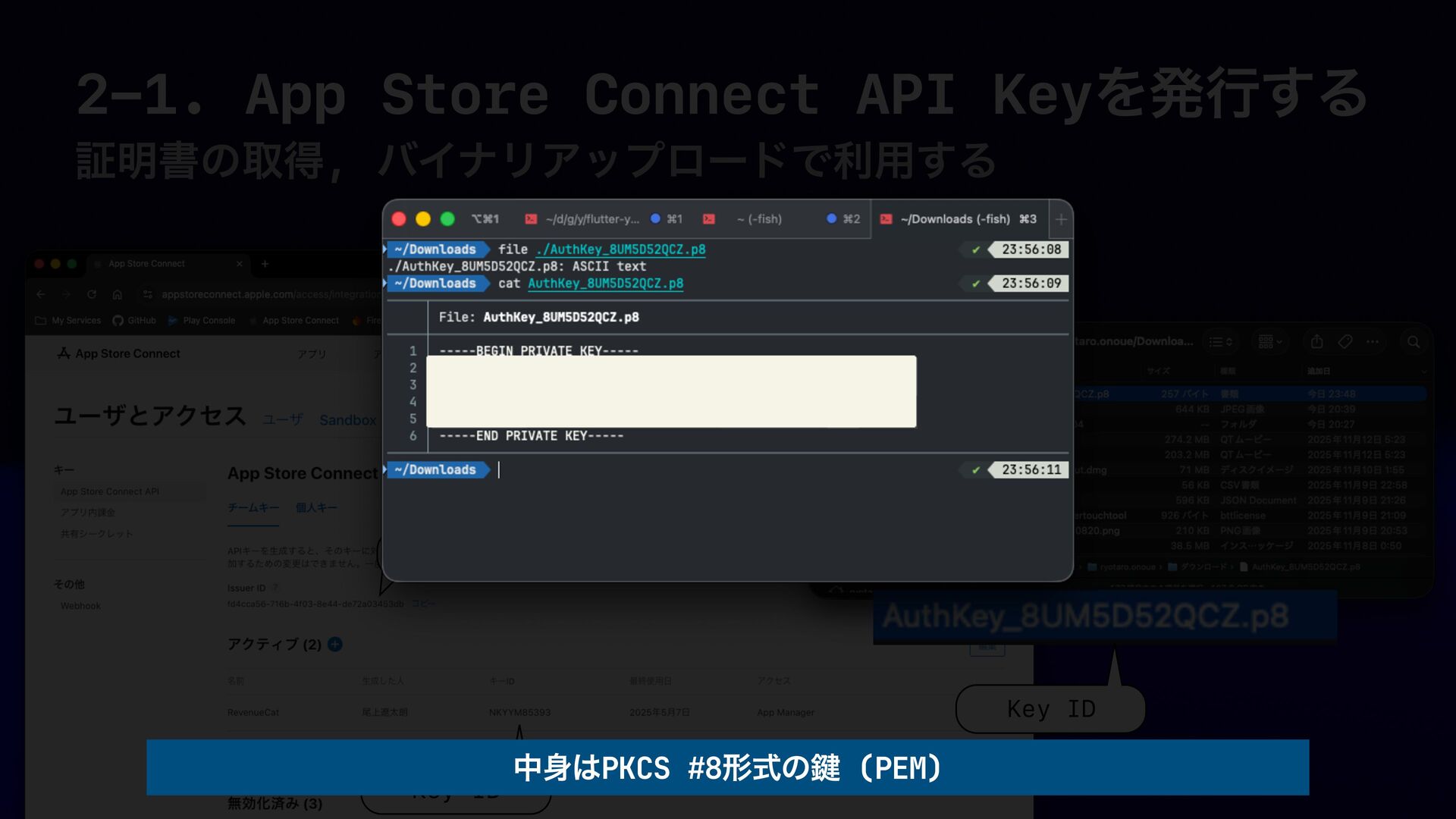Screen dimensions: 1456x819
Task: Open the Play Console bookmark
Action: click(x=202, y=321)
